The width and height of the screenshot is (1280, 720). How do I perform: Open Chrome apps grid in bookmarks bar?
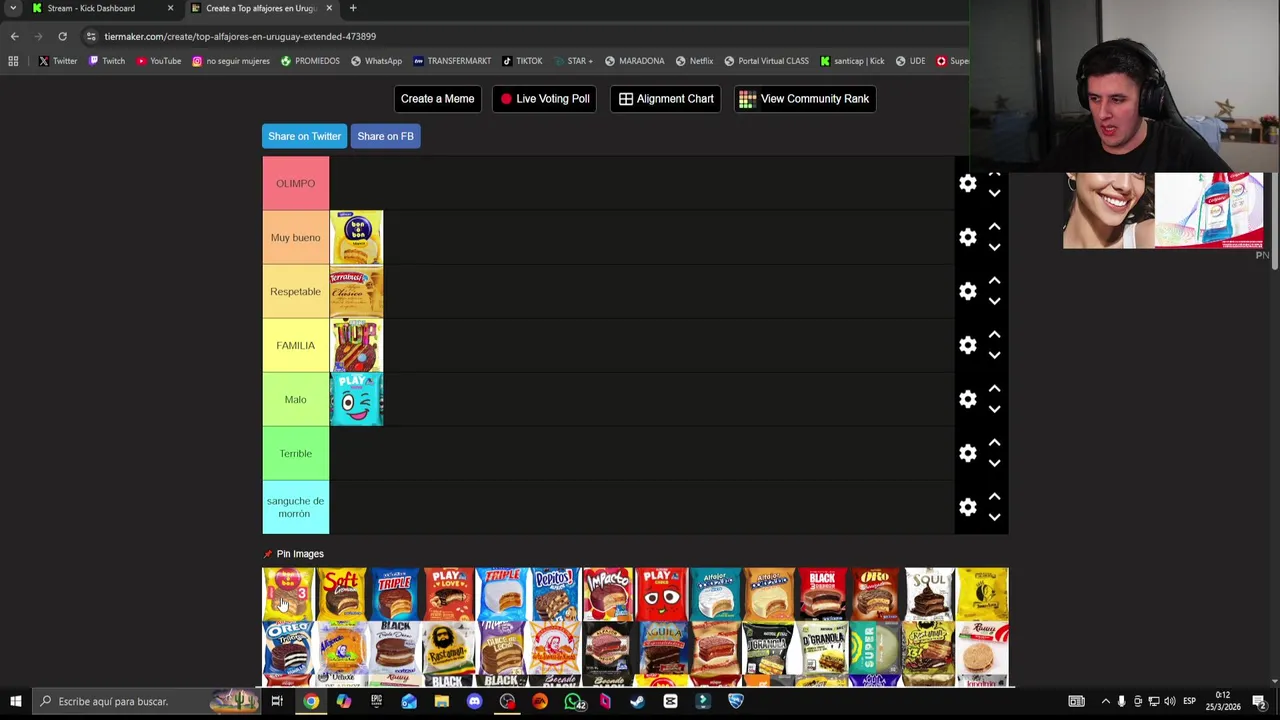point(13,61)
